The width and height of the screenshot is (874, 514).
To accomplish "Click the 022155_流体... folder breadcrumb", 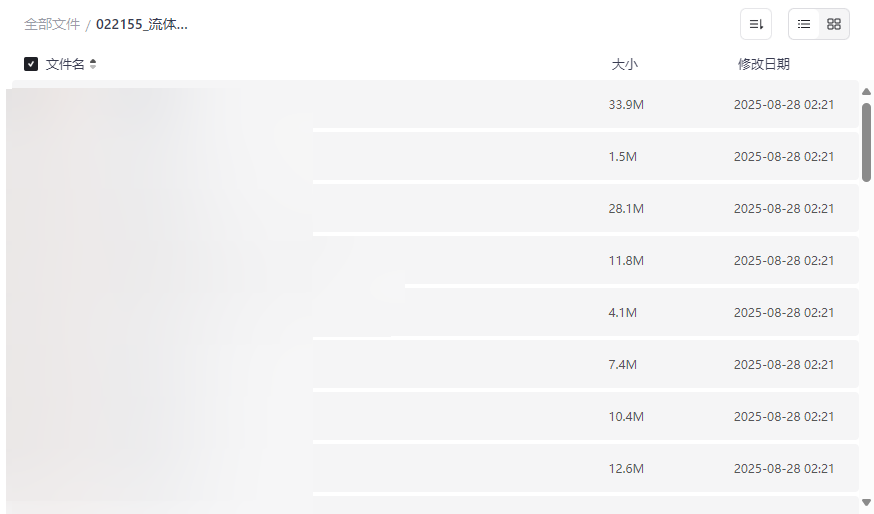I will [x=142, y=24].
